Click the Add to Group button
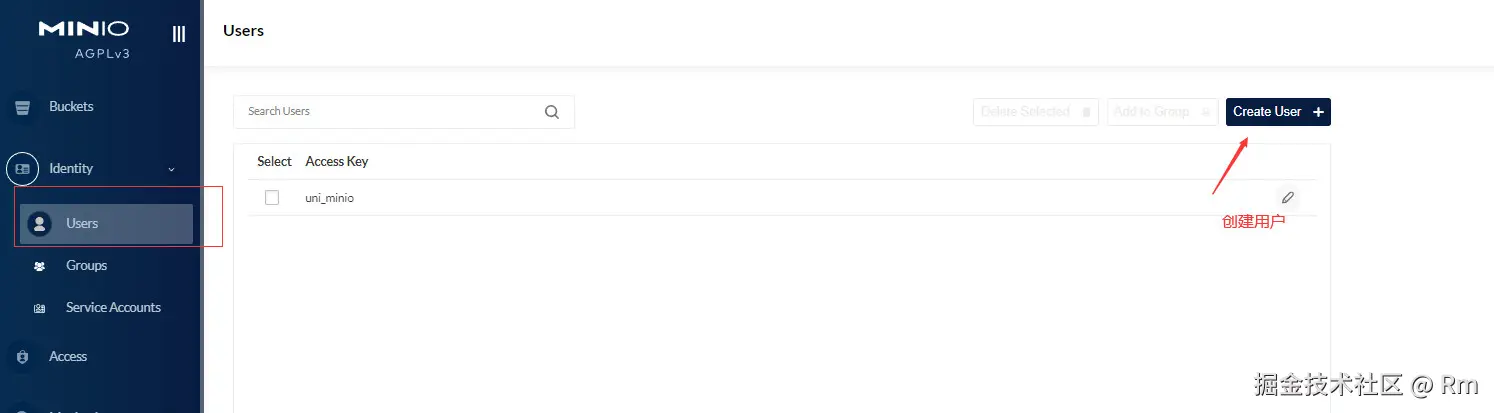The width and height of the screenshot is (1494, 413). [x=1162, y=112]
